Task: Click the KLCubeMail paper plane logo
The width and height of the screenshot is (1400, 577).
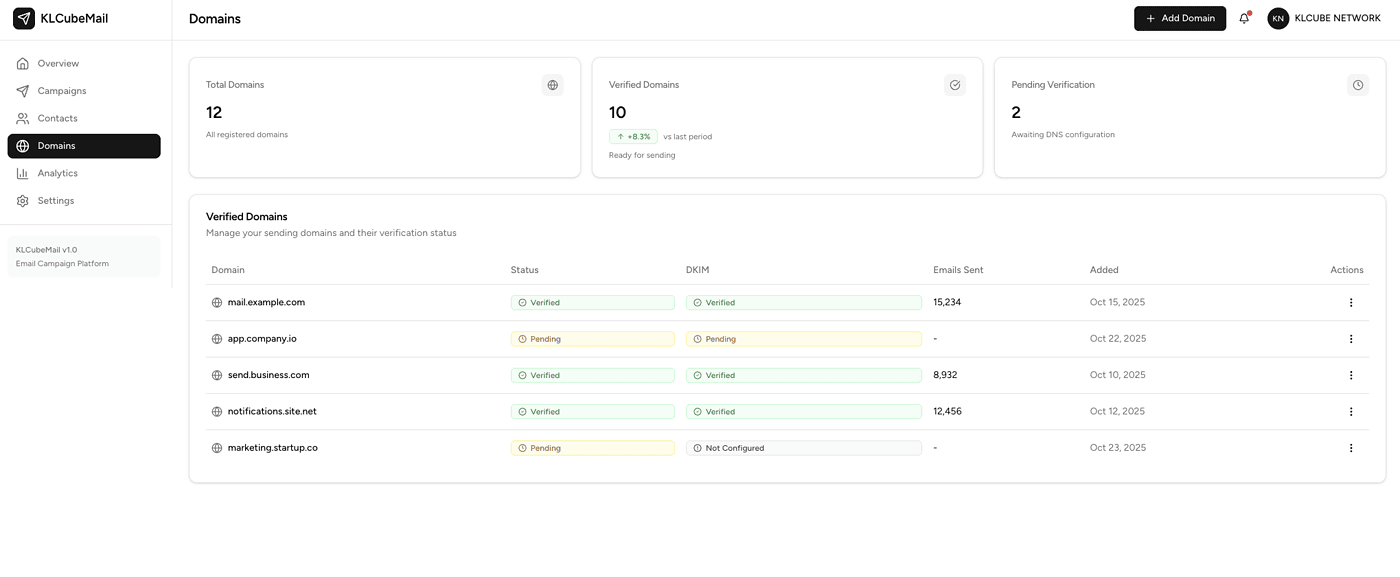Action: coord(24,18)
